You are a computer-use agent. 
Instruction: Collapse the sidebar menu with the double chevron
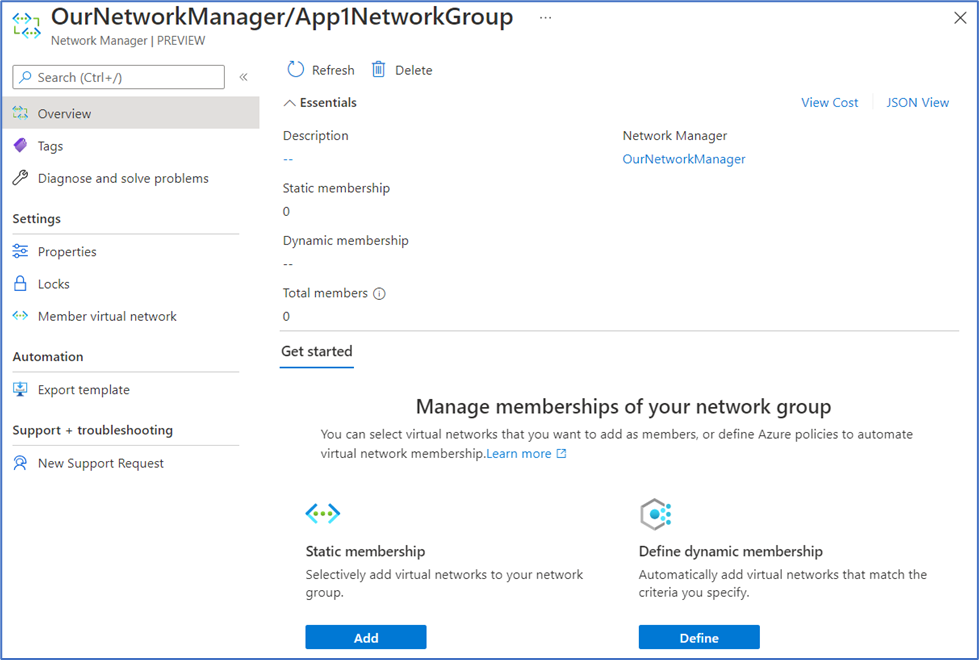(243, 77)
